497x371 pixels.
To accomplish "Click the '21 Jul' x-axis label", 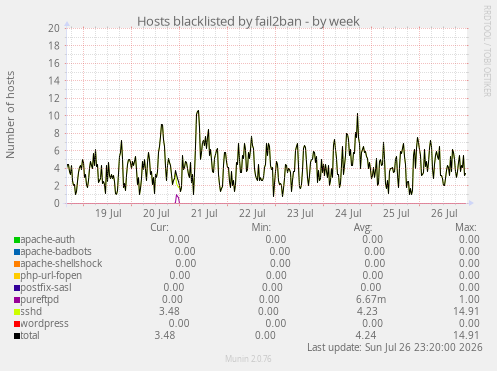I will [204, 213].
